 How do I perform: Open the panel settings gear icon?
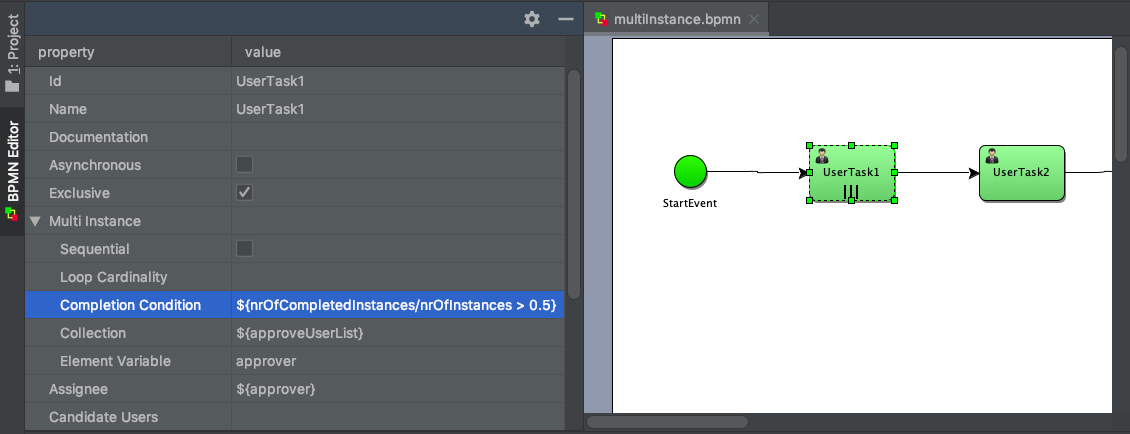click(532, 19)
